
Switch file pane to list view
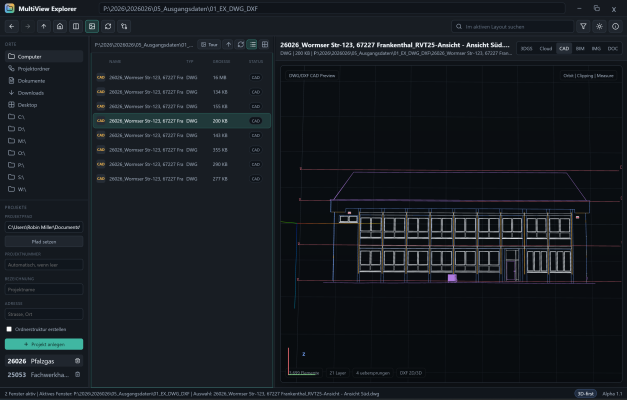point(253,44)
